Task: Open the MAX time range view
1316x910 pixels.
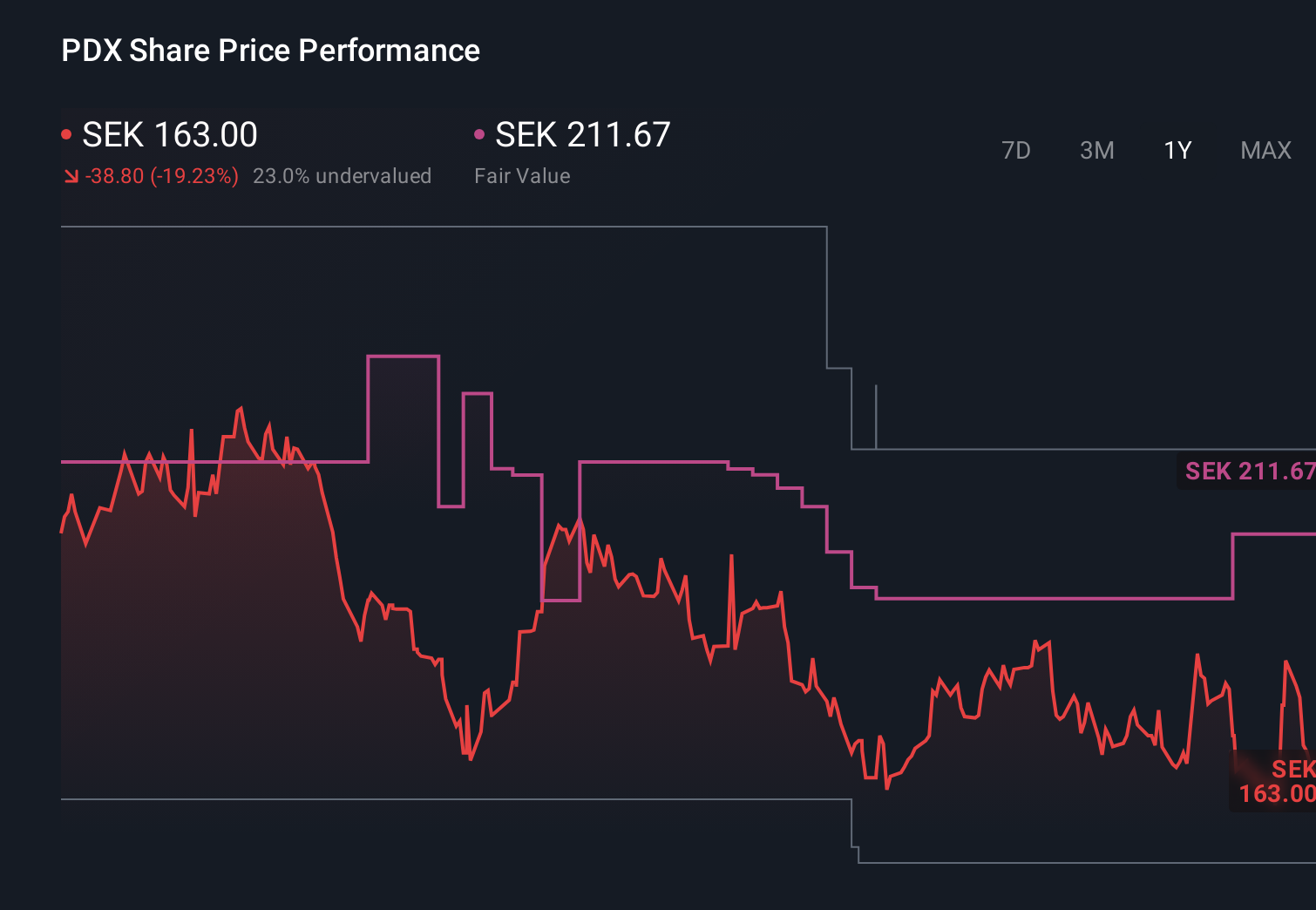Action: (x=1265, y=150)
